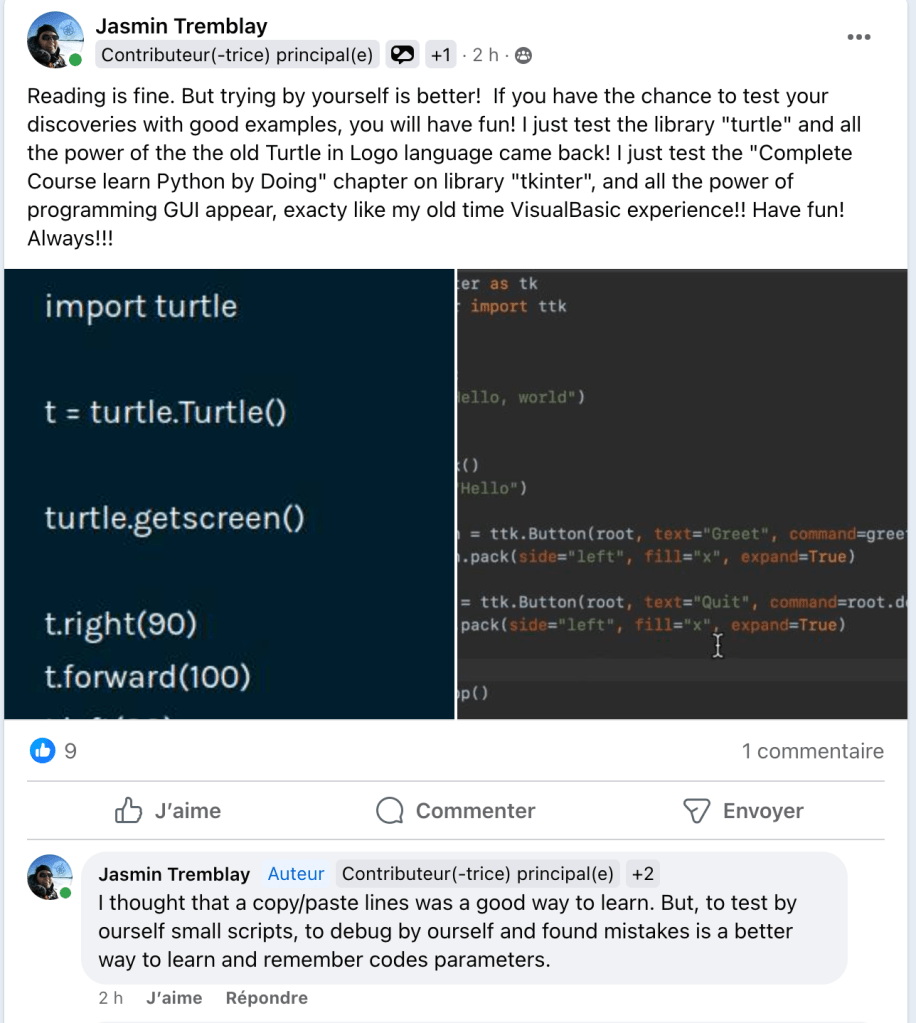Like the comment via its J'aime link
Screen dimensions: 916x1023
pyautogui.click(x=174, y=998)
